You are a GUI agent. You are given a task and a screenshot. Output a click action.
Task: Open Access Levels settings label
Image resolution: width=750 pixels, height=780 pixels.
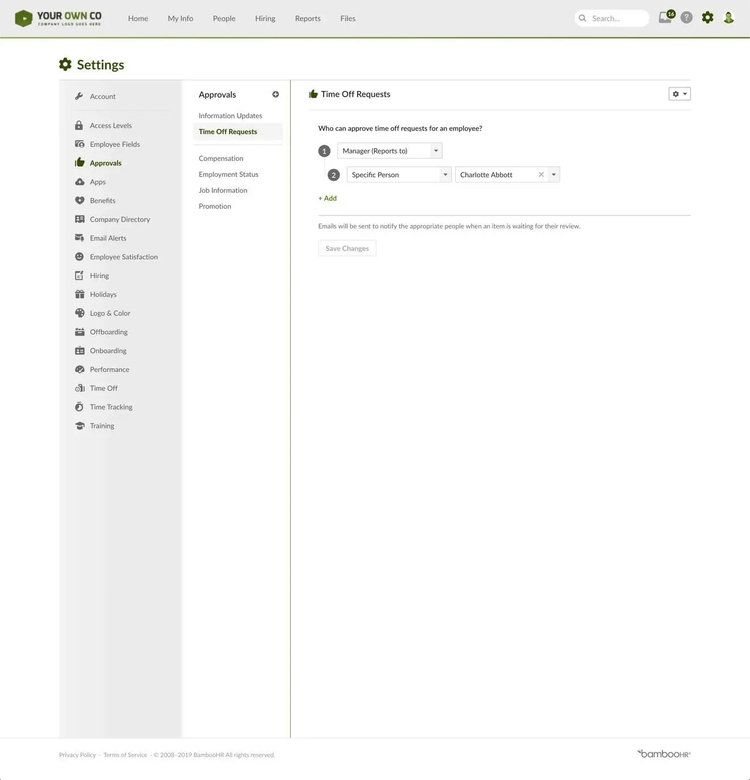click(110, 125)
